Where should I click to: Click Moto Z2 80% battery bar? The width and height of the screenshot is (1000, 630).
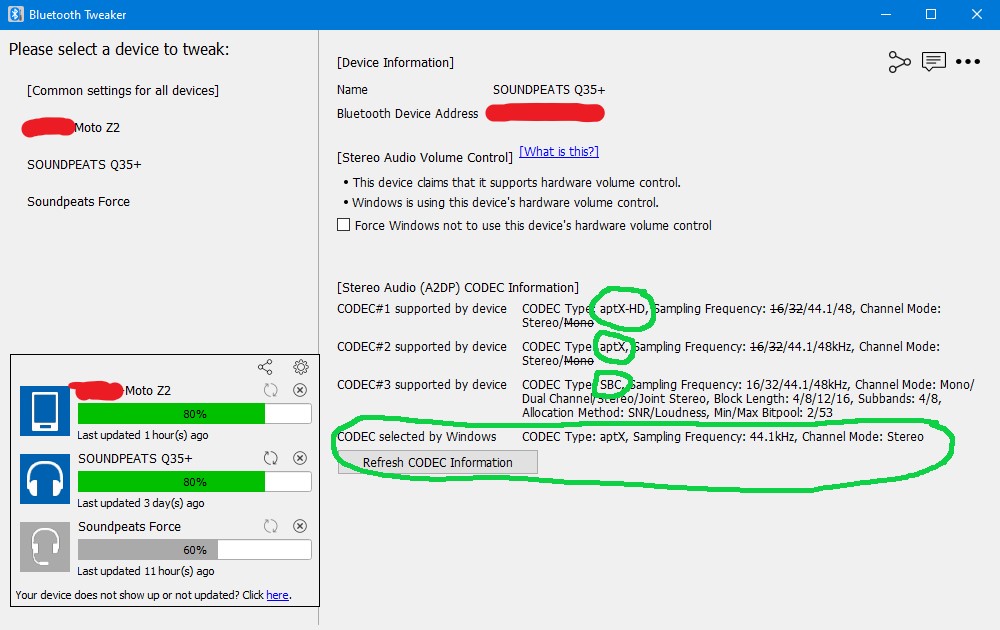(x=195, y=414)
